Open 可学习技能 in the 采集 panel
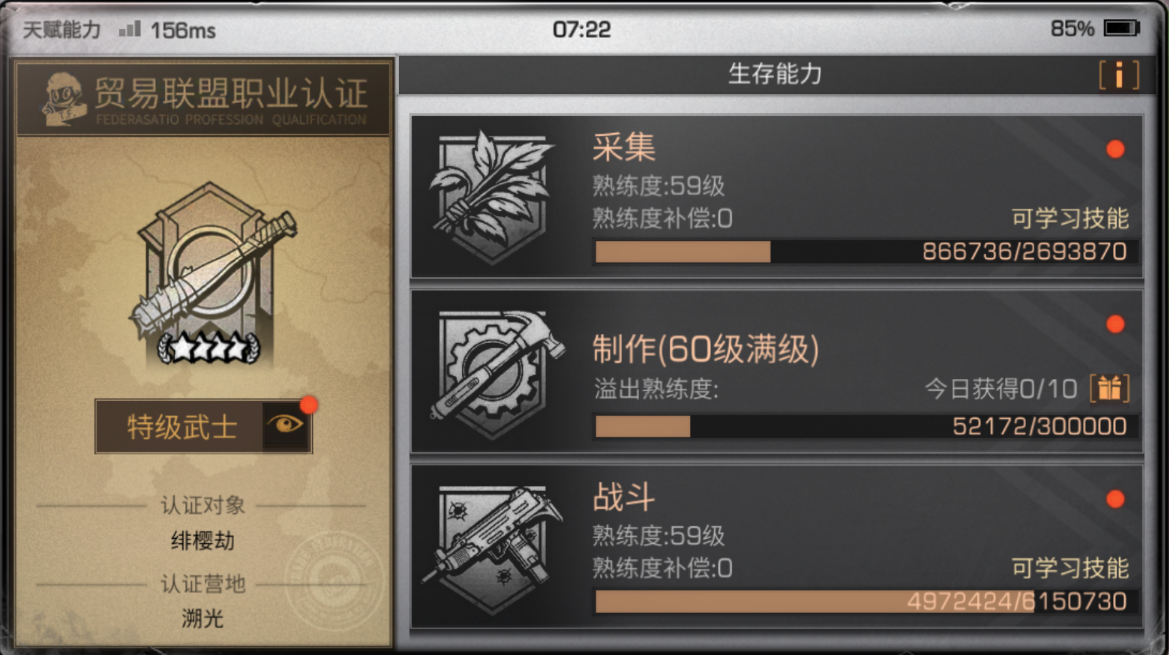Screen dimensions: 1169x655 (1070, 218)
